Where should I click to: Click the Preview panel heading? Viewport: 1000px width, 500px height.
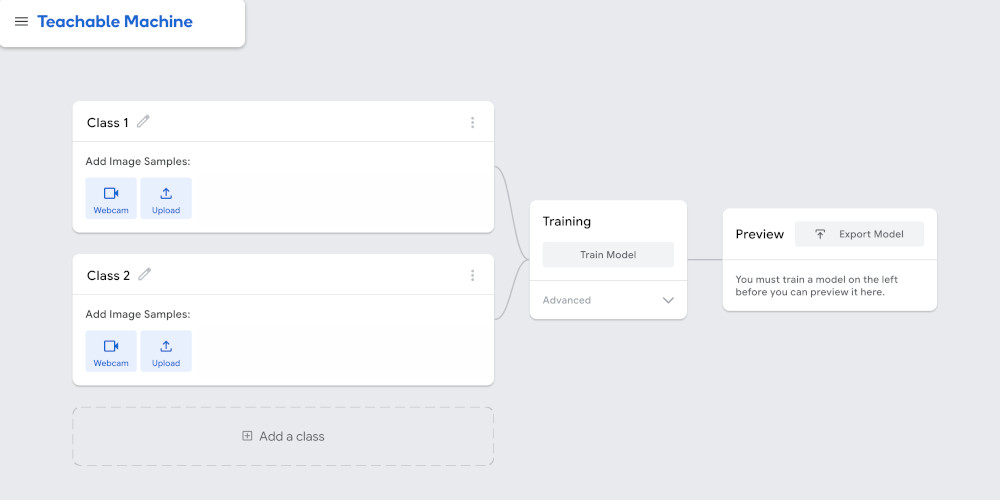[760, 234]
